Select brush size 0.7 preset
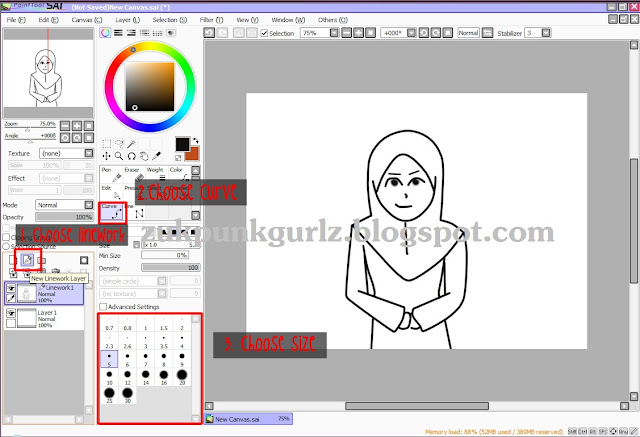The height and width of the screenshot is (437, 640). pyautogui.click(x=109, y=324)
